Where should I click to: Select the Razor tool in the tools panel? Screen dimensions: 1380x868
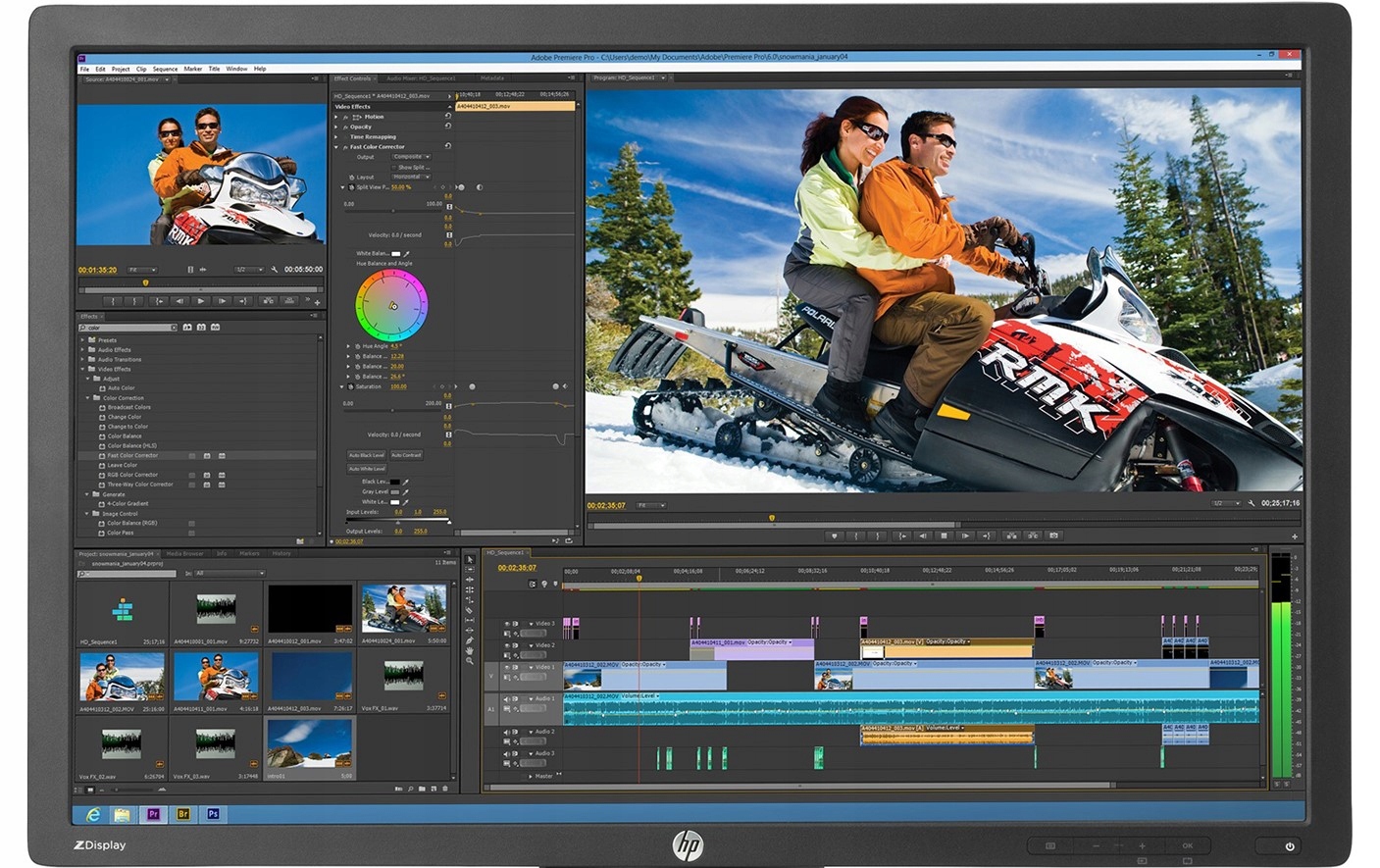pos(470,610)
